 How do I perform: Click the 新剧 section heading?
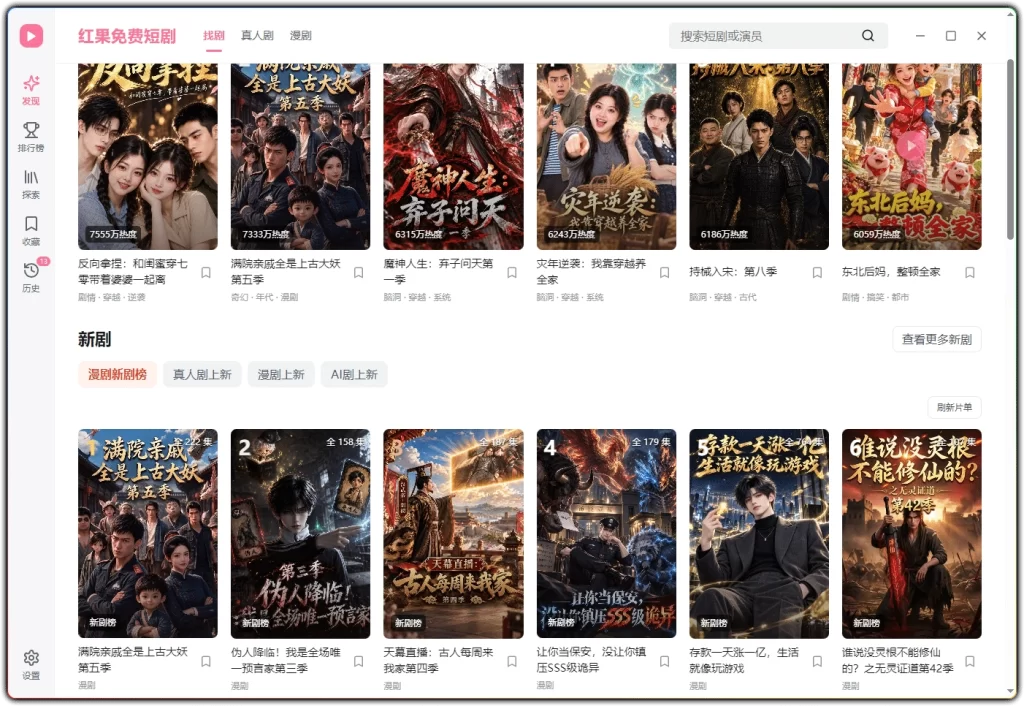click(95, 339)
